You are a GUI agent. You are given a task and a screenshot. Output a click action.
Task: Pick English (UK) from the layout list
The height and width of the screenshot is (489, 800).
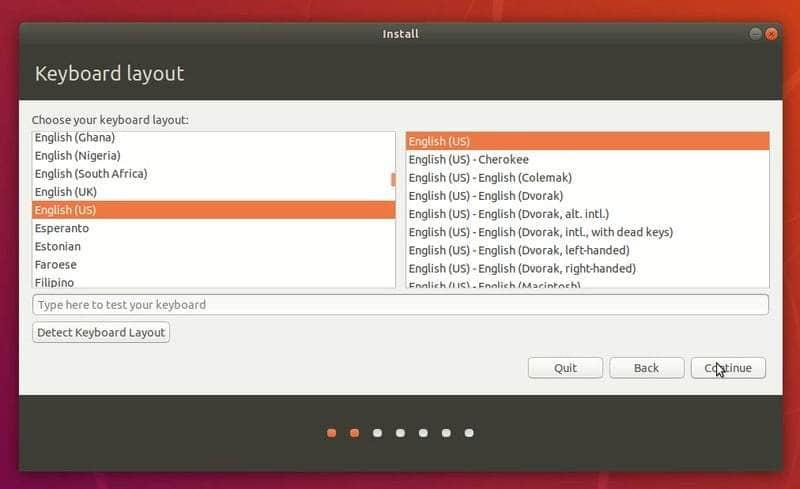point(67,191)
